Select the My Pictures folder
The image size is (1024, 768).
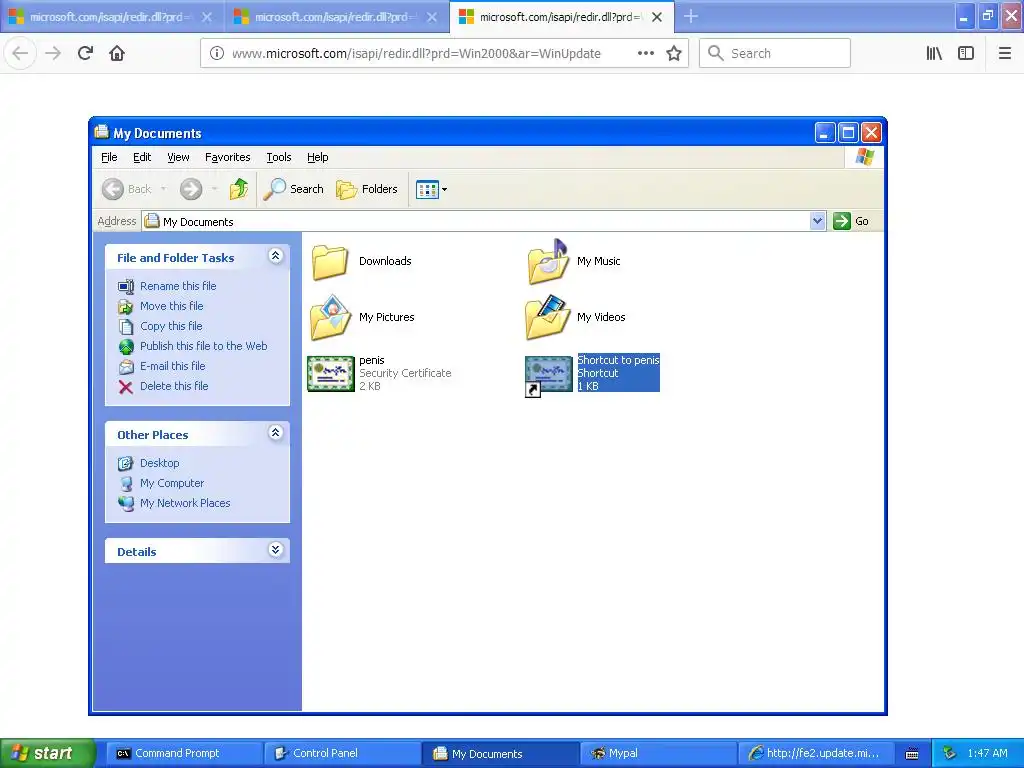point(362,317)
